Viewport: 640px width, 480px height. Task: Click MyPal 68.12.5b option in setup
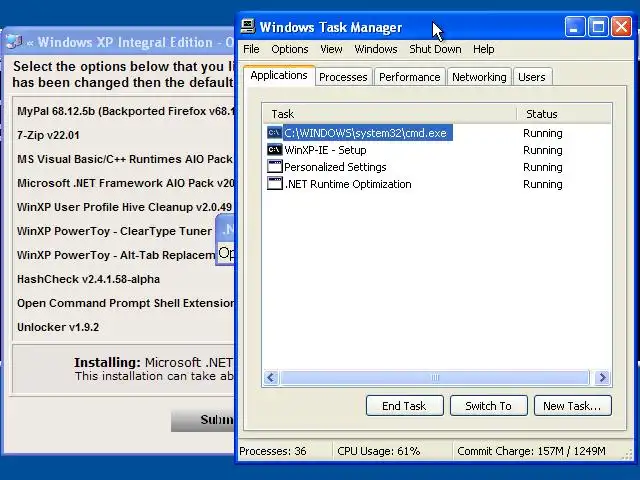126,111
